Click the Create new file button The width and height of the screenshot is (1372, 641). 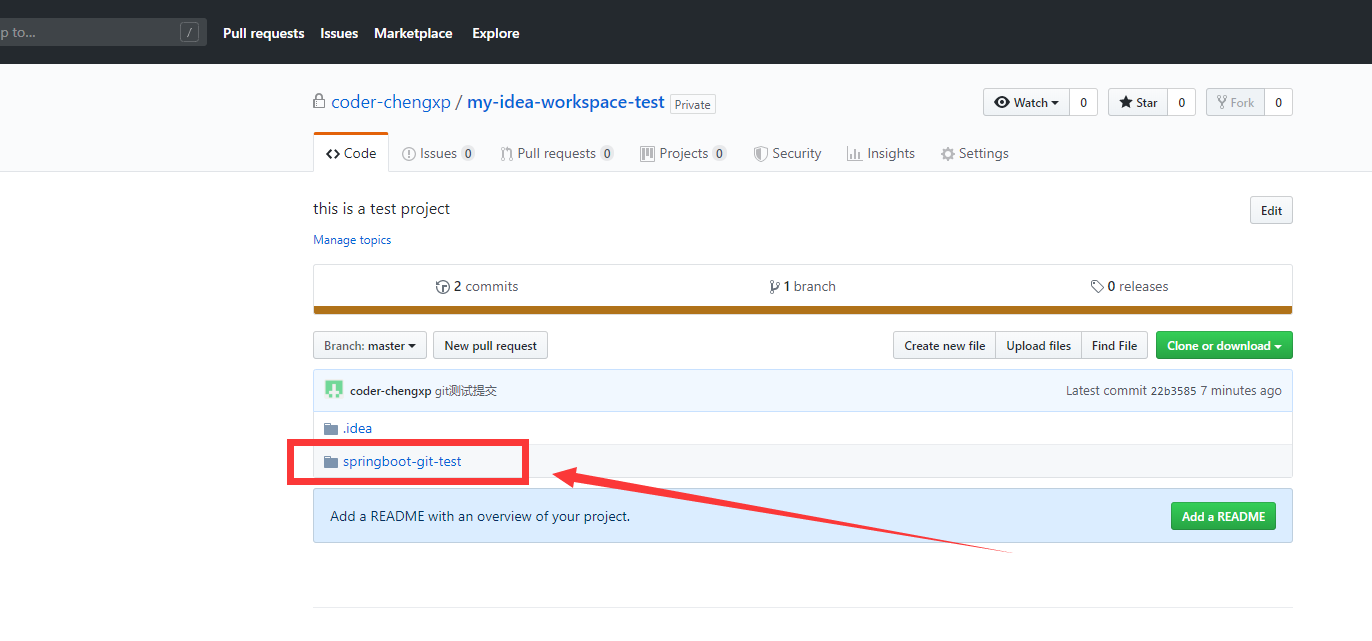(x=944, y=345)
